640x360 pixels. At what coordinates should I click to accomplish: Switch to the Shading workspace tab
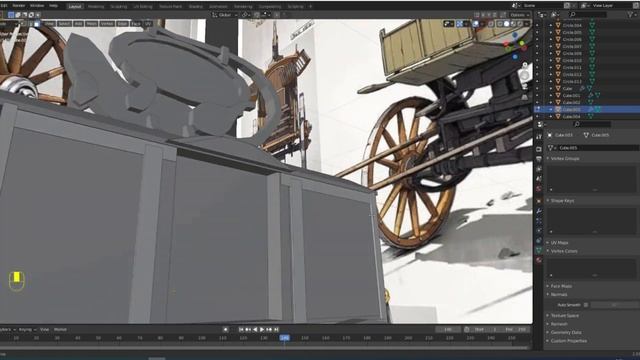(196, 7)
